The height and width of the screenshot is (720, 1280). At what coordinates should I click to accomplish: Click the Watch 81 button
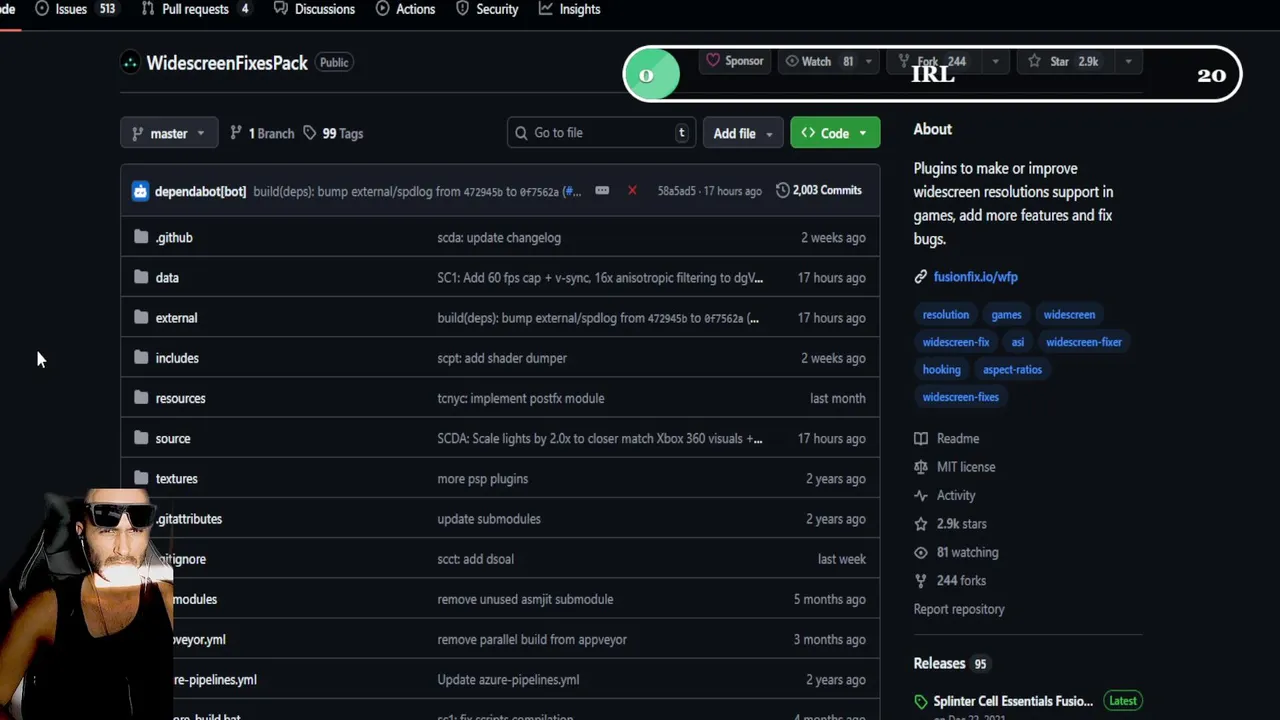(x=819, y=61)
